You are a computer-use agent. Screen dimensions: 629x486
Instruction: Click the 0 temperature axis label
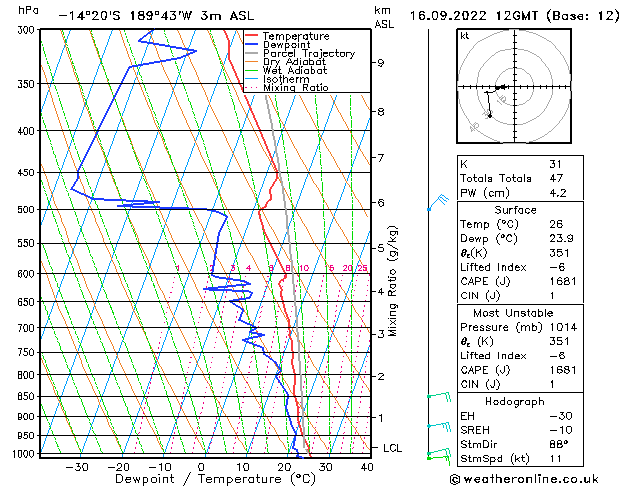pos(201,467)
